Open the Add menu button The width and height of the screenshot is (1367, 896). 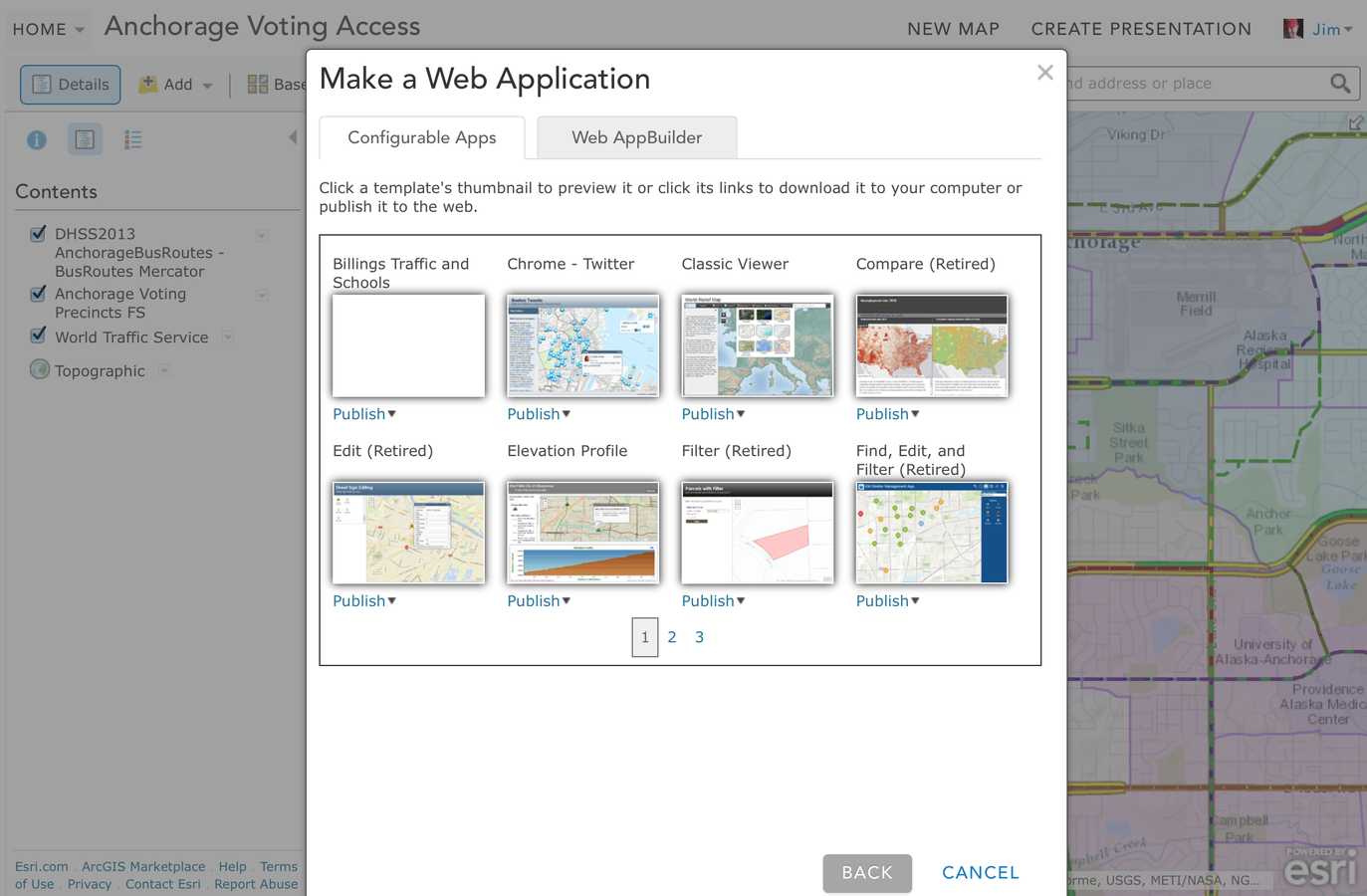(x=176, y=85)
